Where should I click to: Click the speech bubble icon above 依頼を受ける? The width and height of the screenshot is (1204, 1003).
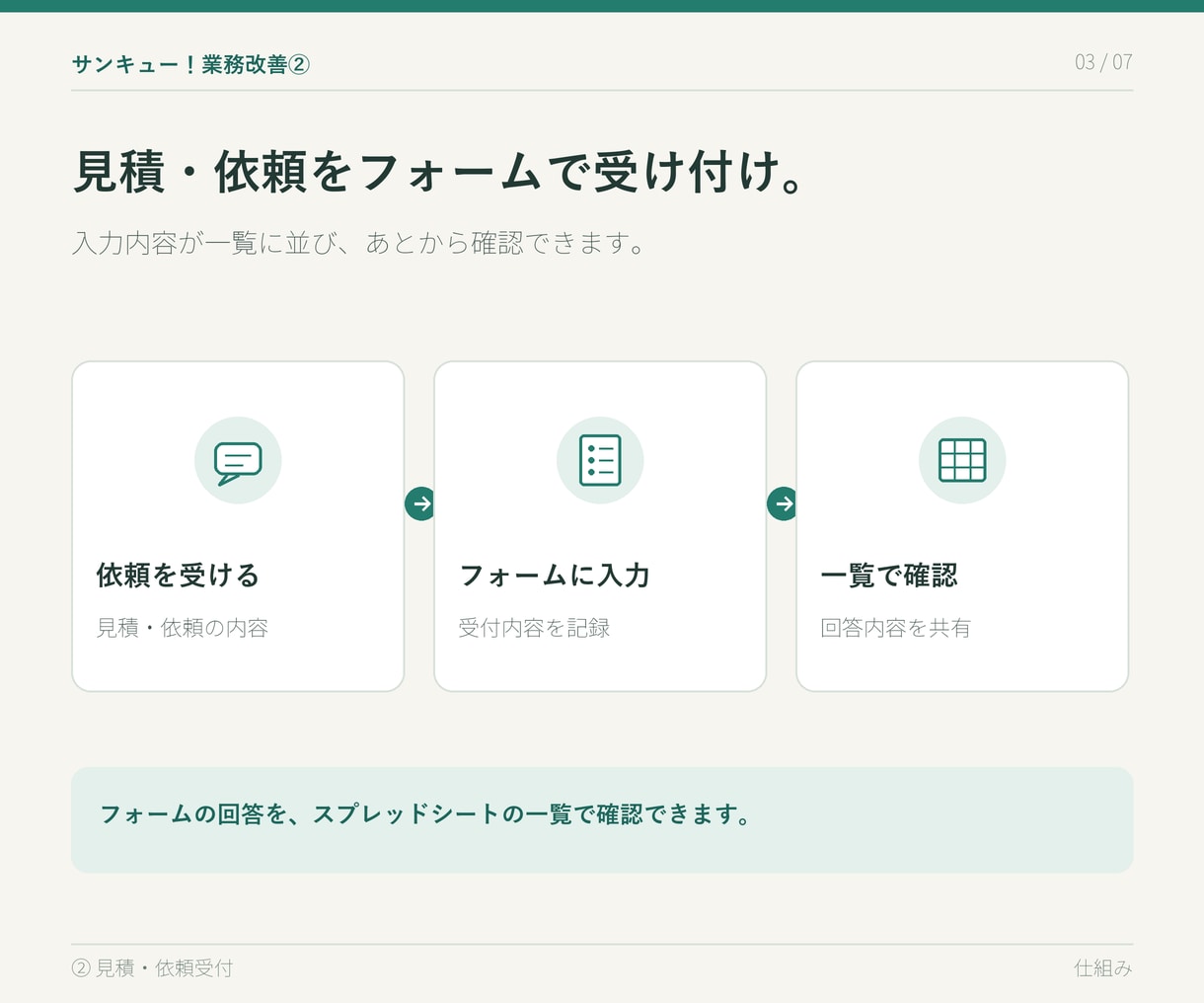tap(238, 461)
